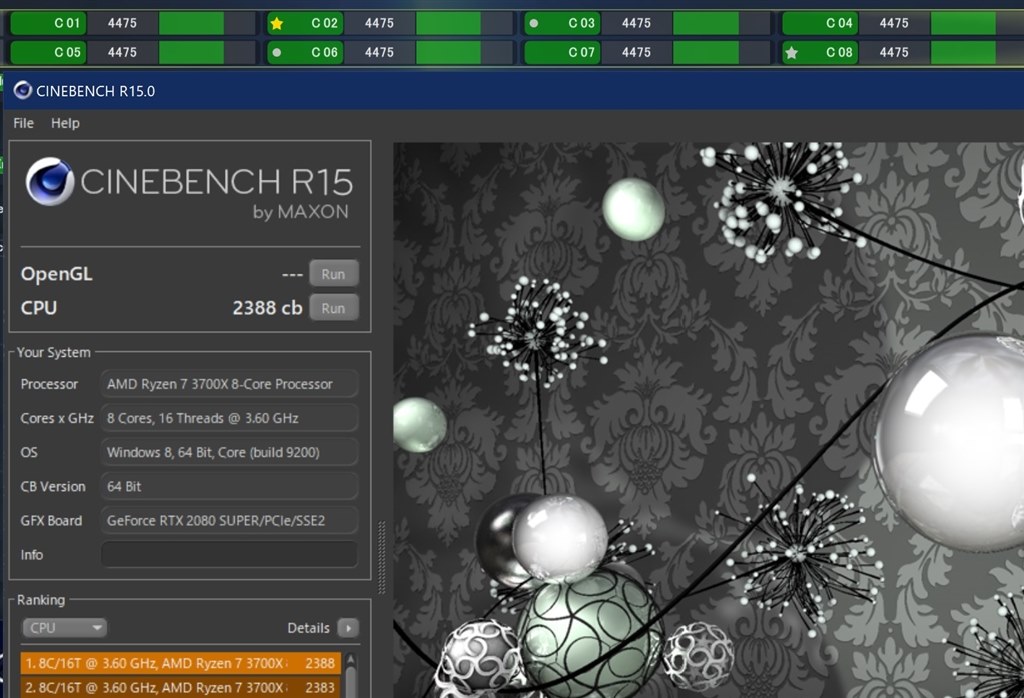
Task: Click the Processor field showing AMD Ryzen 7 3700X
Action: [x=229, y=384]
